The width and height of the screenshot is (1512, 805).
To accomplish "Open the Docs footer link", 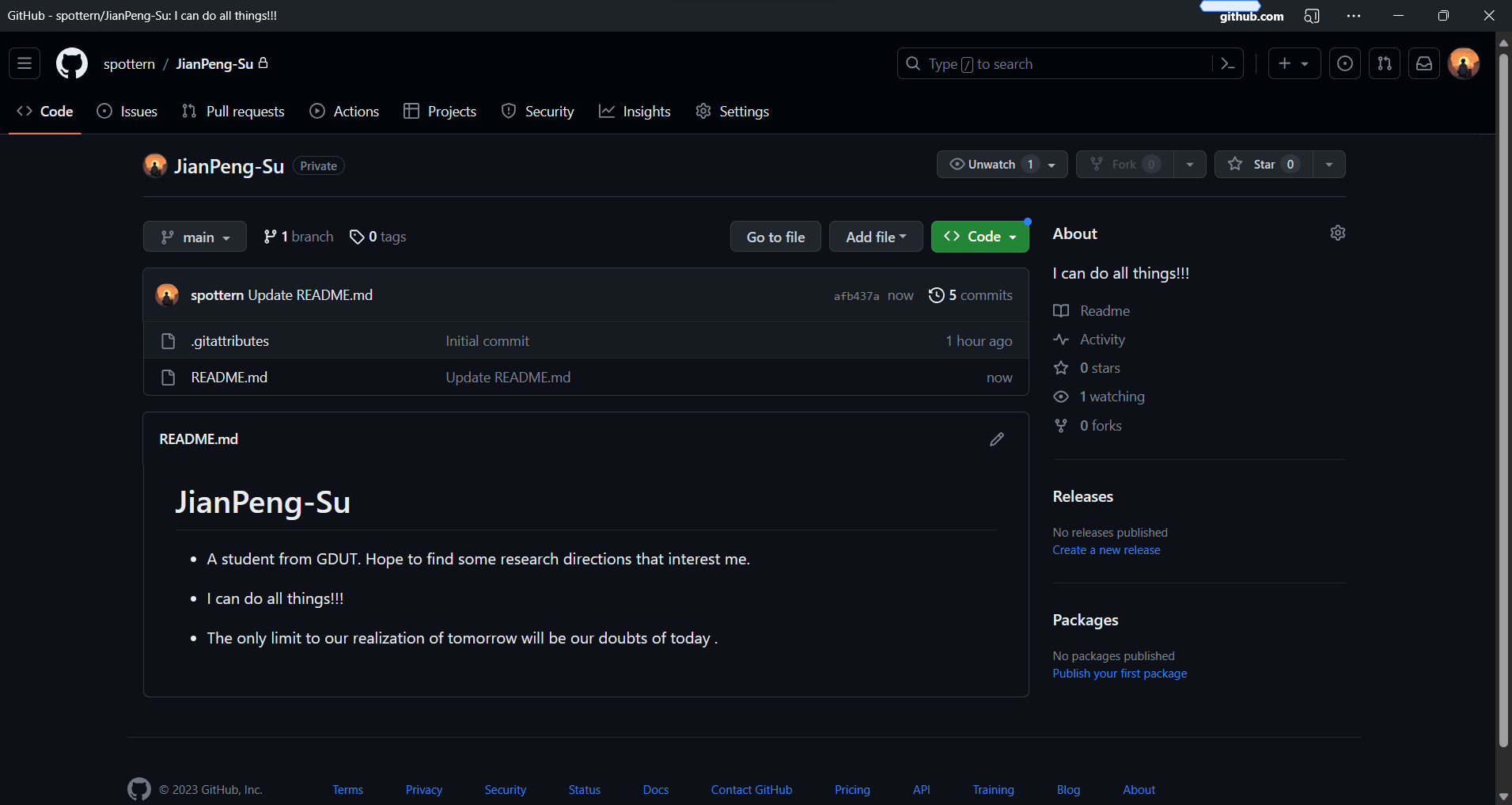I will pos(656,790).
